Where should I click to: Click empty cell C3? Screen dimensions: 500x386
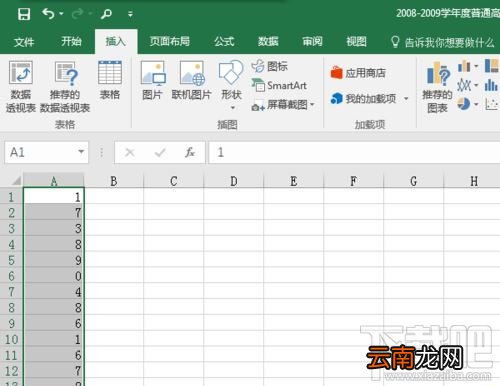174,229
